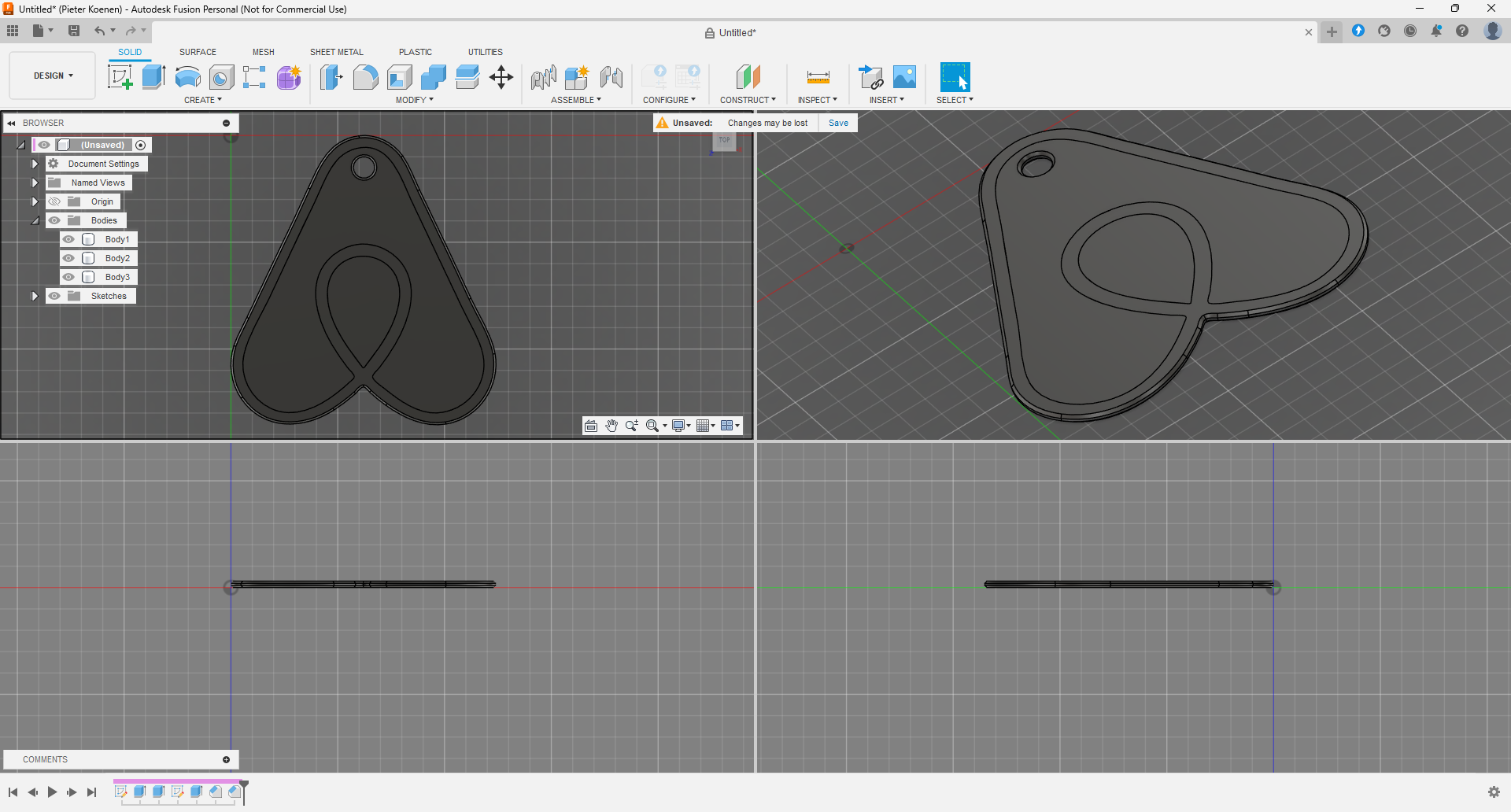Click the last Fillet feature in timeline

click(234, 792)
